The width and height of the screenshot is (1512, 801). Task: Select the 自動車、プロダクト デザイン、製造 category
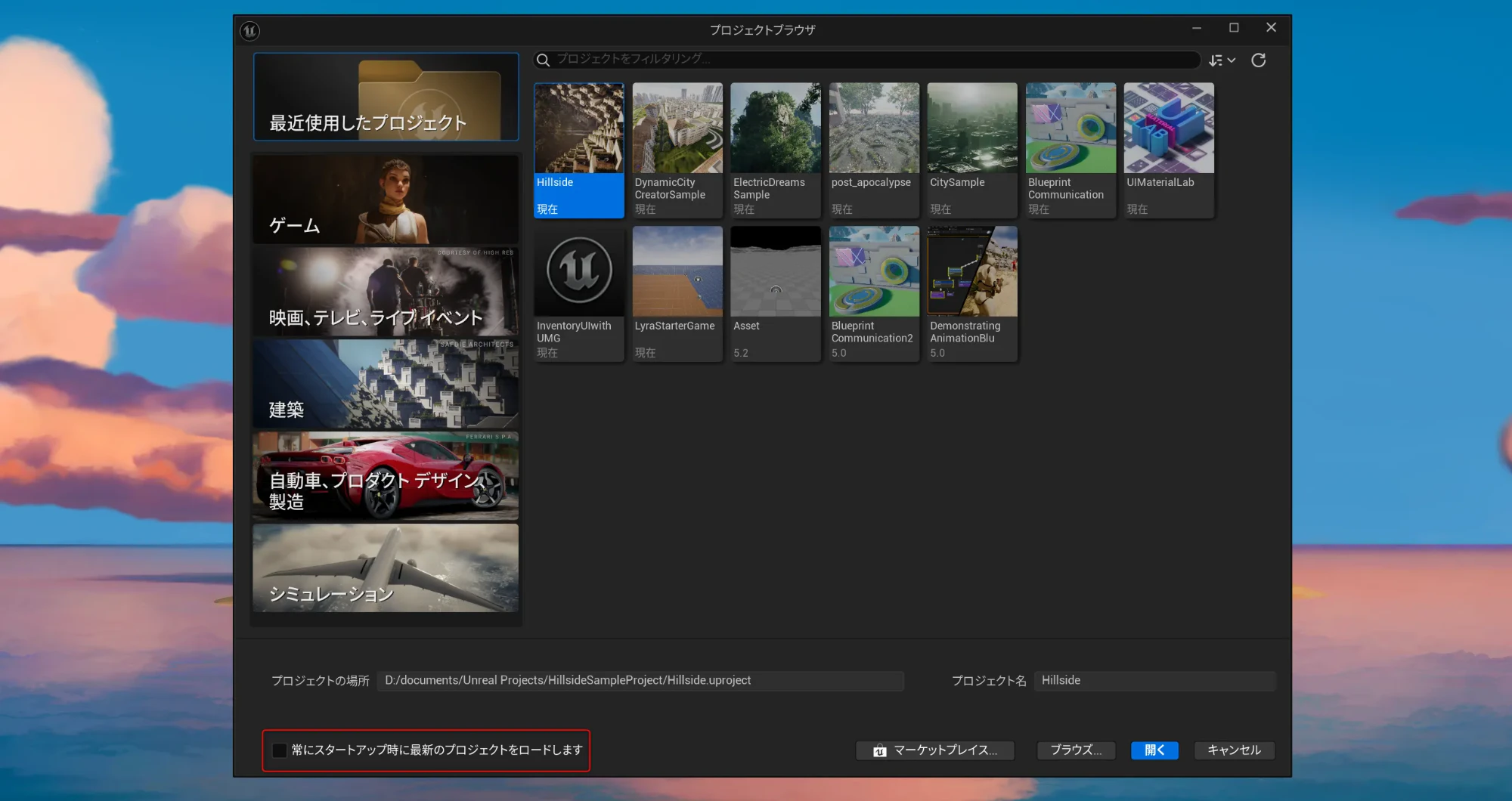(386, 476)
